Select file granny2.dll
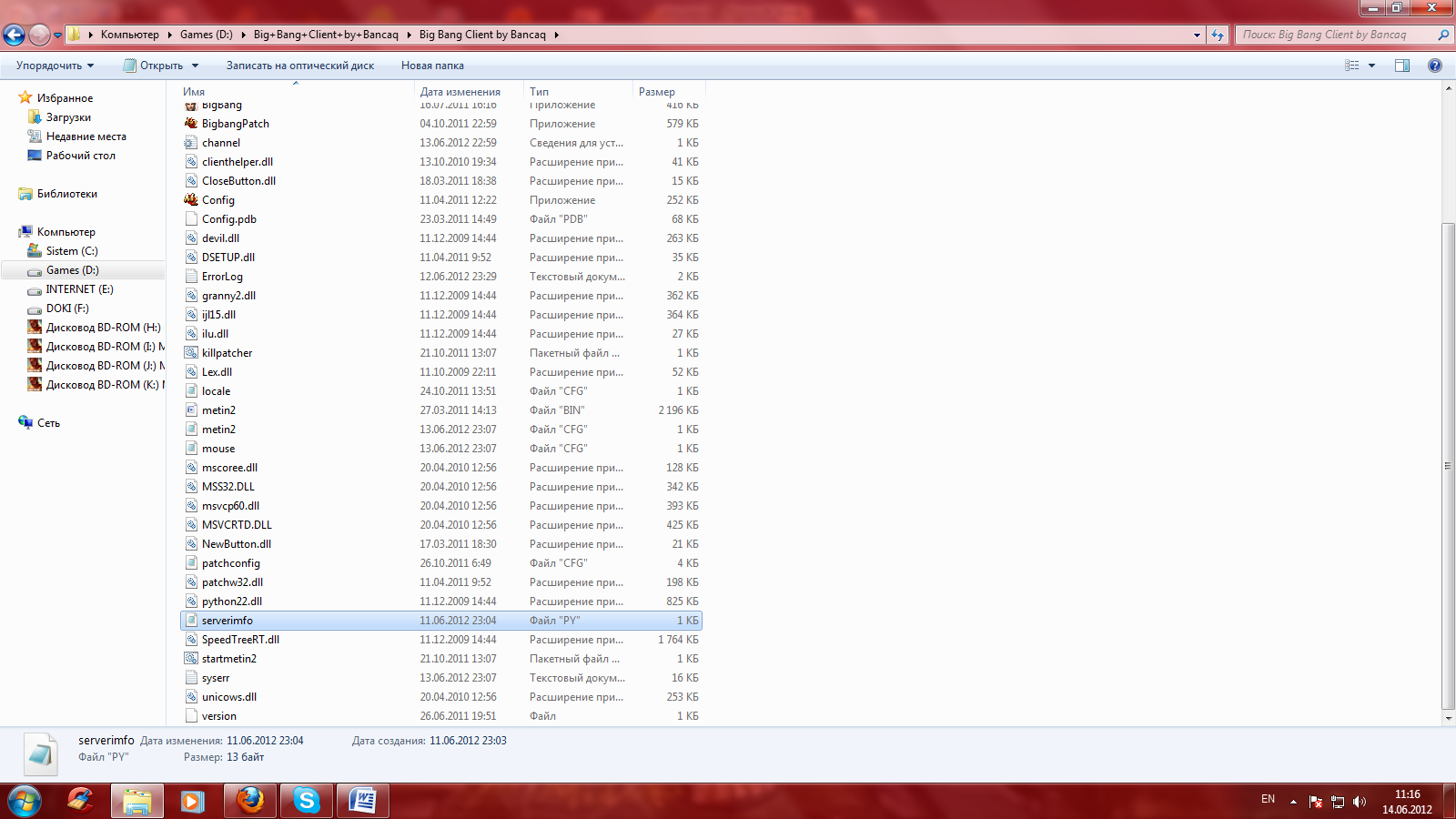Image resolution: width=1456 pixels, height=819 pixels. point(228,296)
